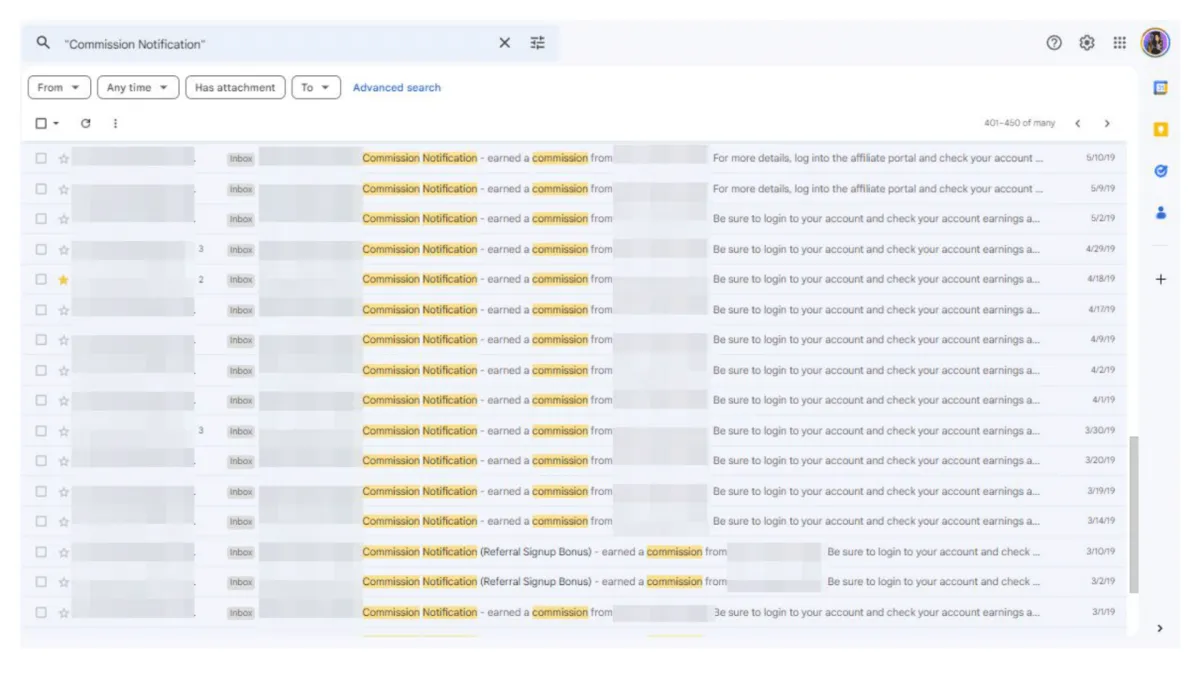Get add-ons via plus icon
1200x675 pixels.
(x=1161, y=279)
